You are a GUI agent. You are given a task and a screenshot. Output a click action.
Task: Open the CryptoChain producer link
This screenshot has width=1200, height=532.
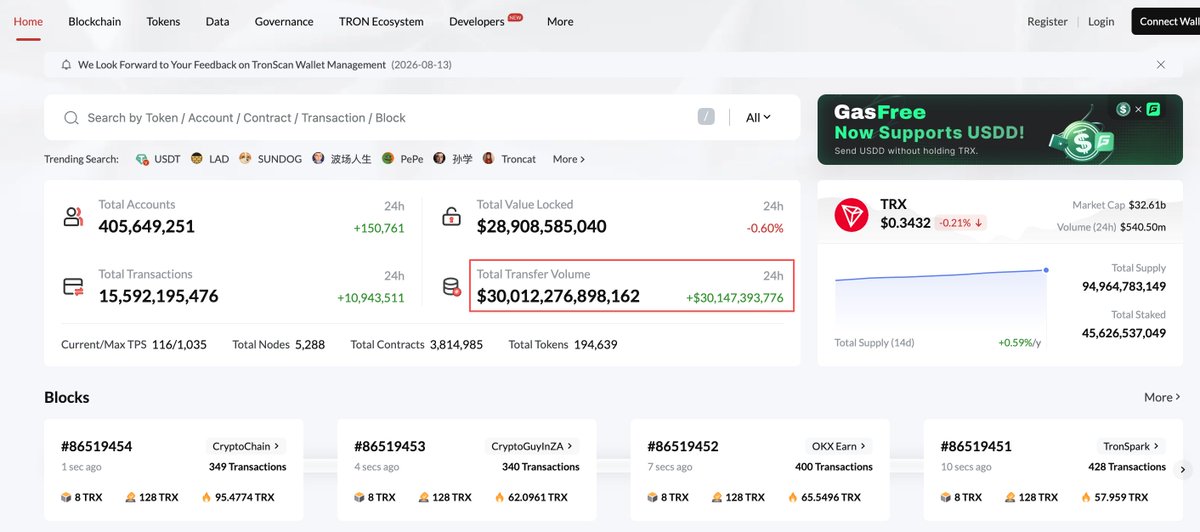pos(246,446)
